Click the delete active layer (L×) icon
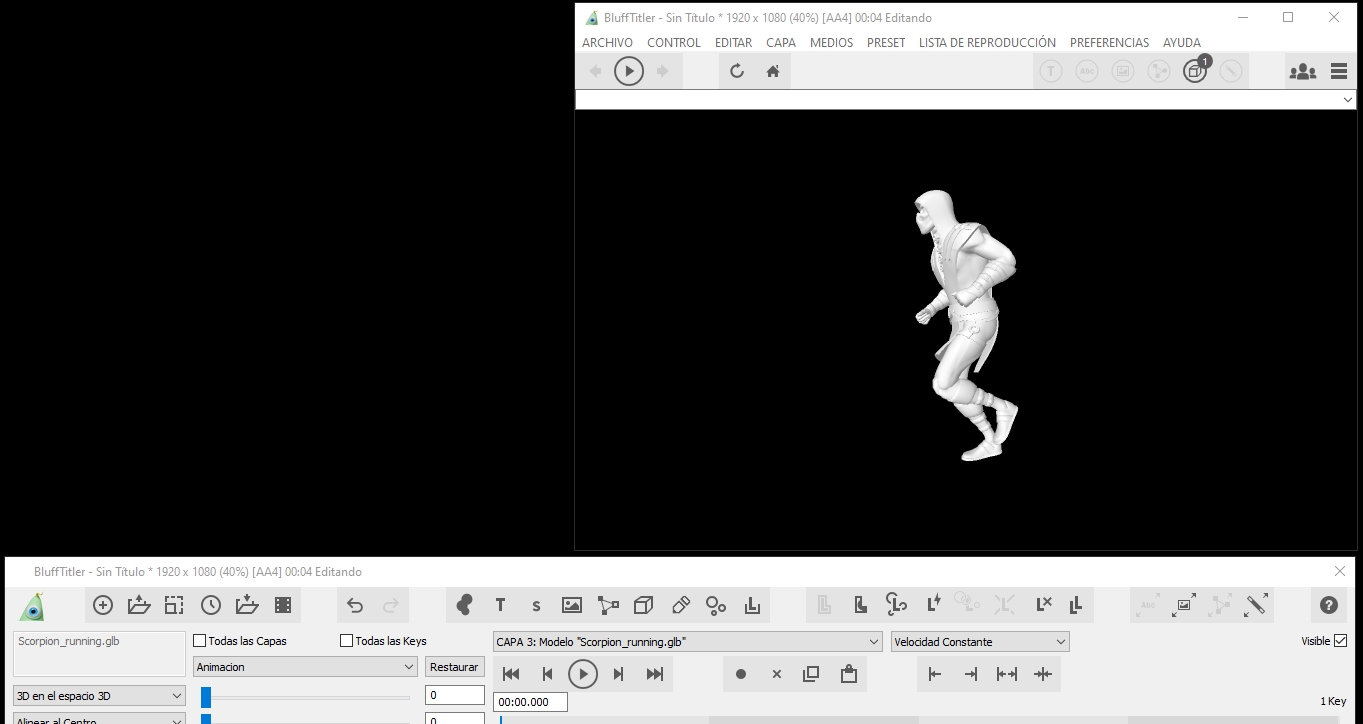The width and height of the screenshot is (1363, 724). (1043, 604)
